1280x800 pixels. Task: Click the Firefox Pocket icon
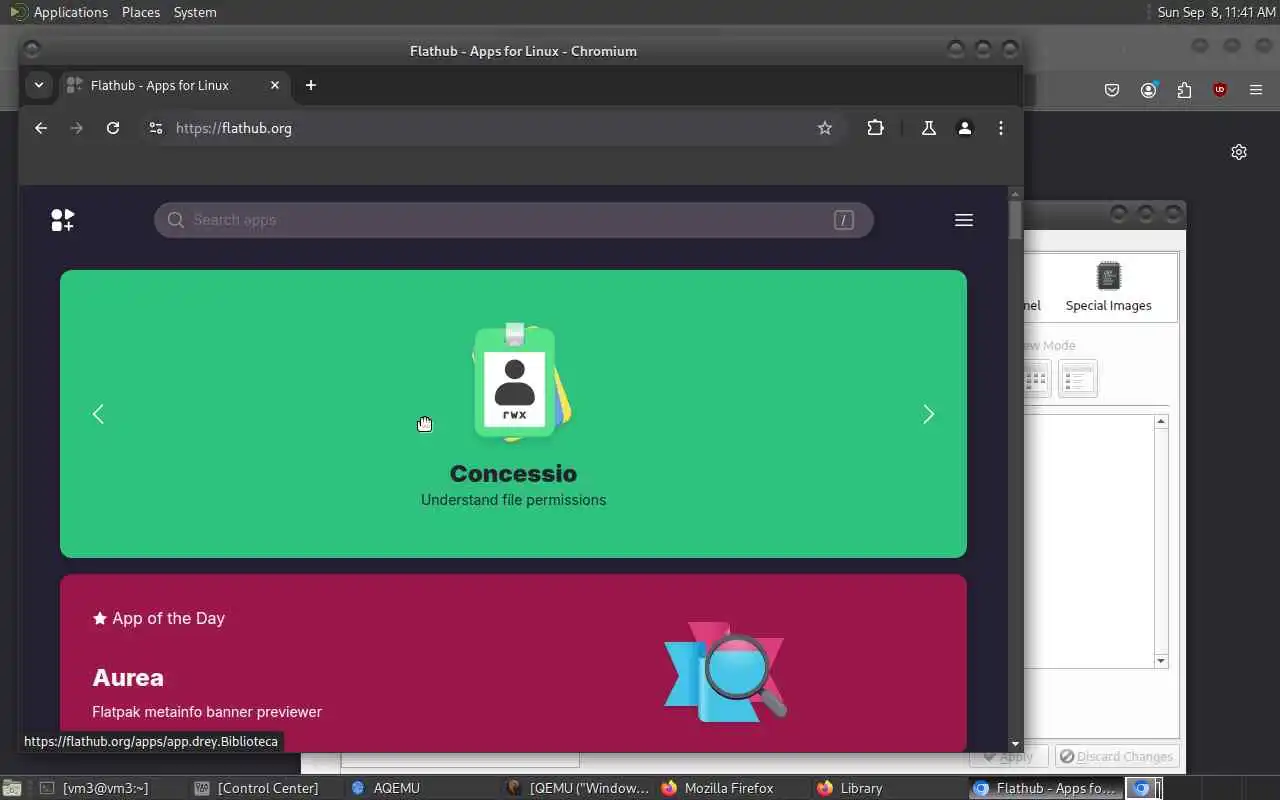pos(1112,90)
